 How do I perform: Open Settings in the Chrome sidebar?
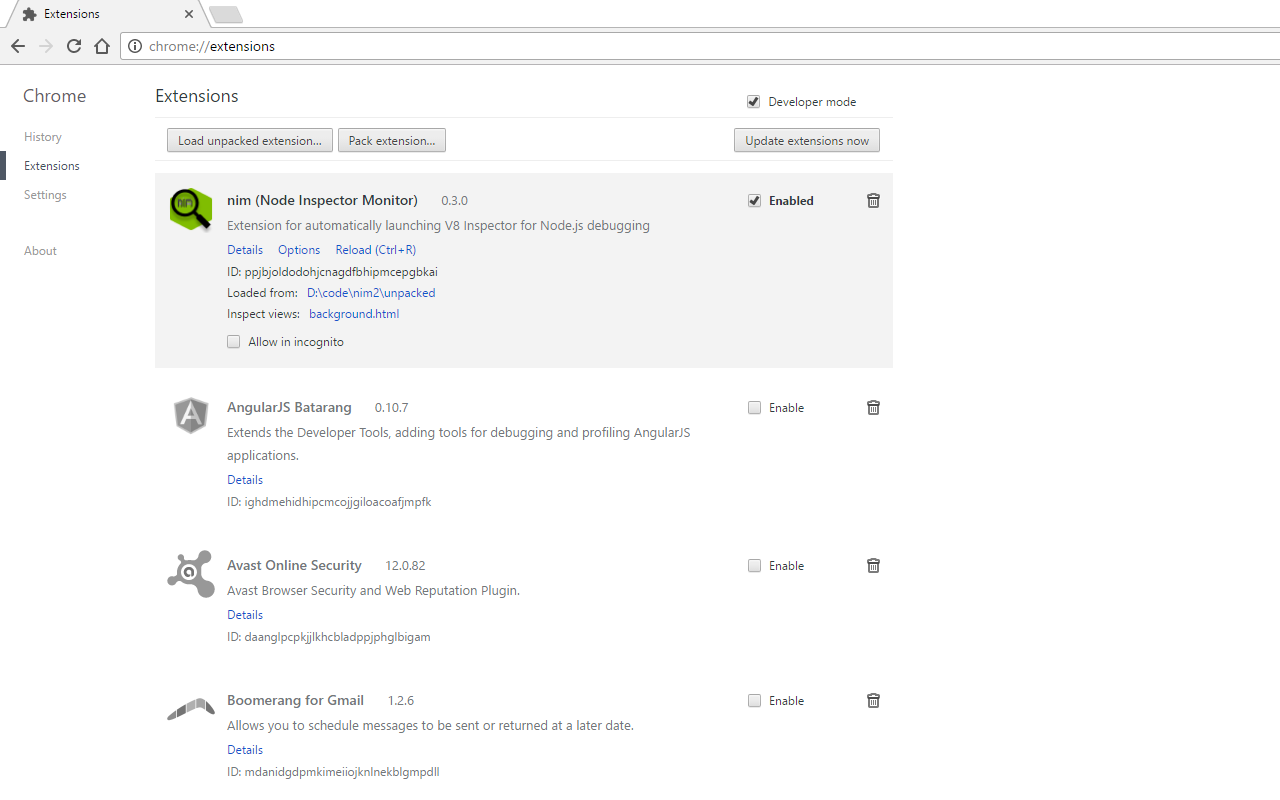45,195
